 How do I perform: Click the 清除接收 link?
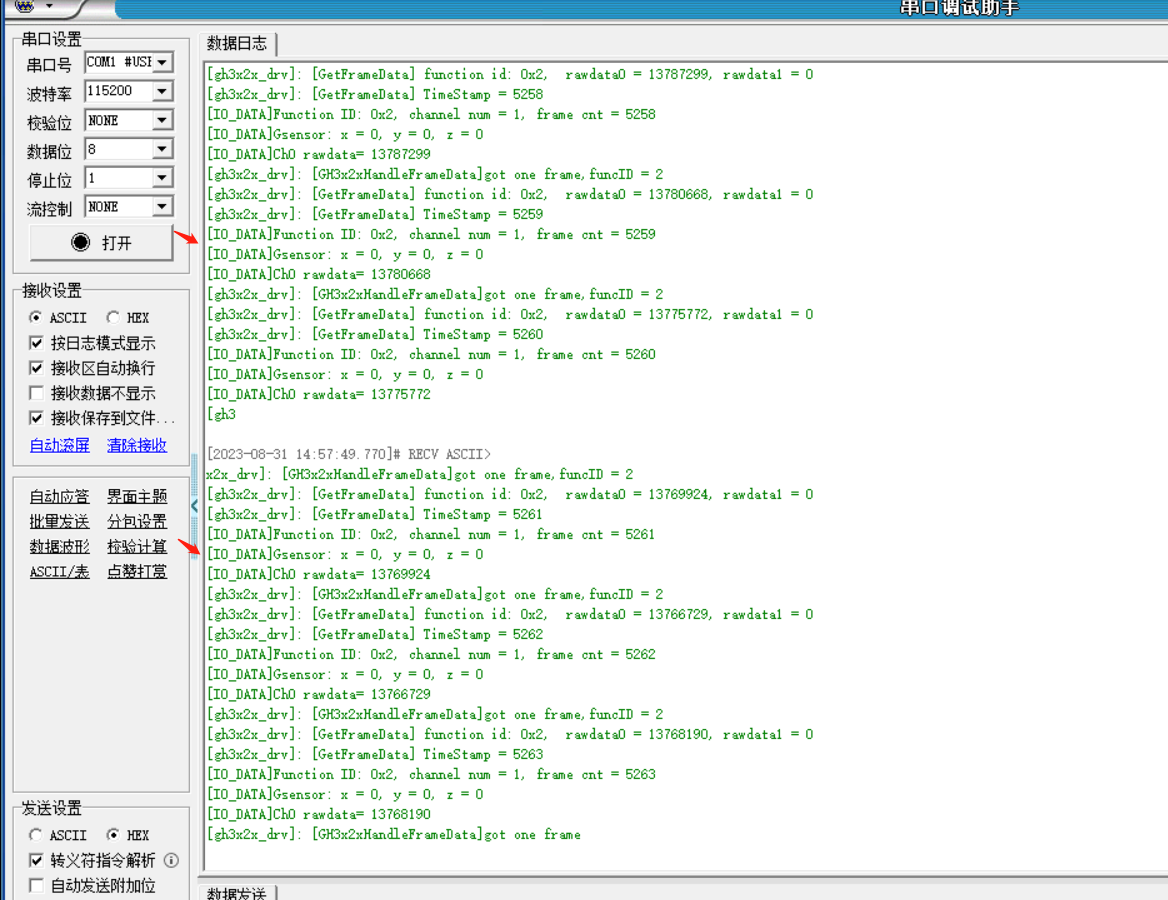point(137,445)
